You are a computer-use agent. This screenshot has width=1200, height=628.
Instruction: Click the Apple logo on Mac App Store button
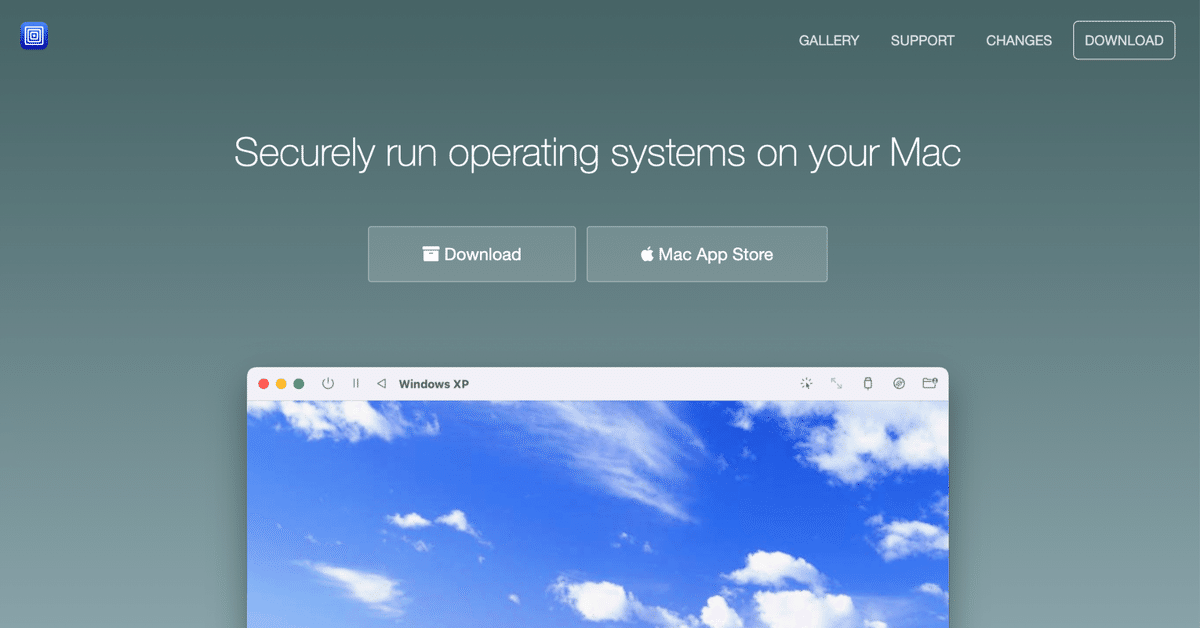click(646, 254)
